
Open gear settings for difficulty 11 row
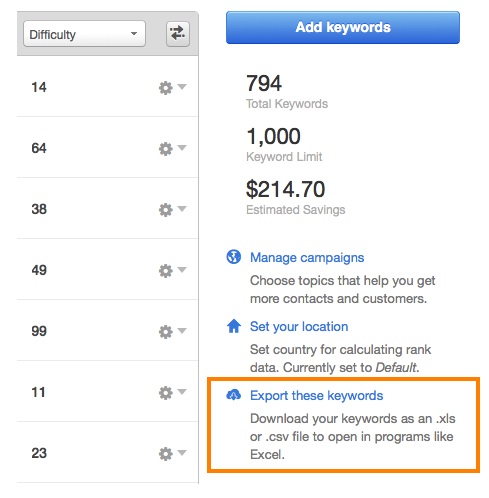[166, 393]
